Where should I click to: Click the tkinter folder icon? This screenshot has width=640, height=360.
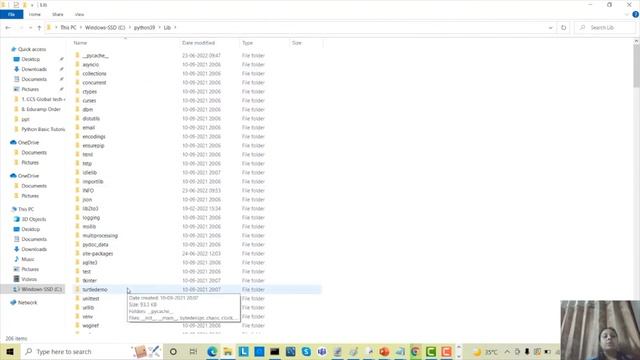[x=78, y=280]
